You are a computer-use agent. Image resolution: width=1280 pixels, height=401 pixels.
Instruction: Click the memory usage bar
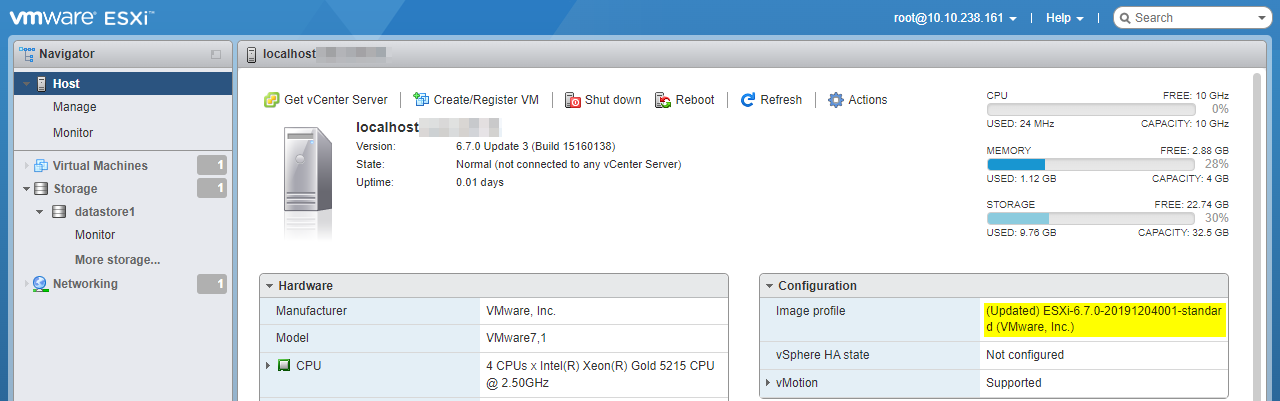pos(1090,164)
